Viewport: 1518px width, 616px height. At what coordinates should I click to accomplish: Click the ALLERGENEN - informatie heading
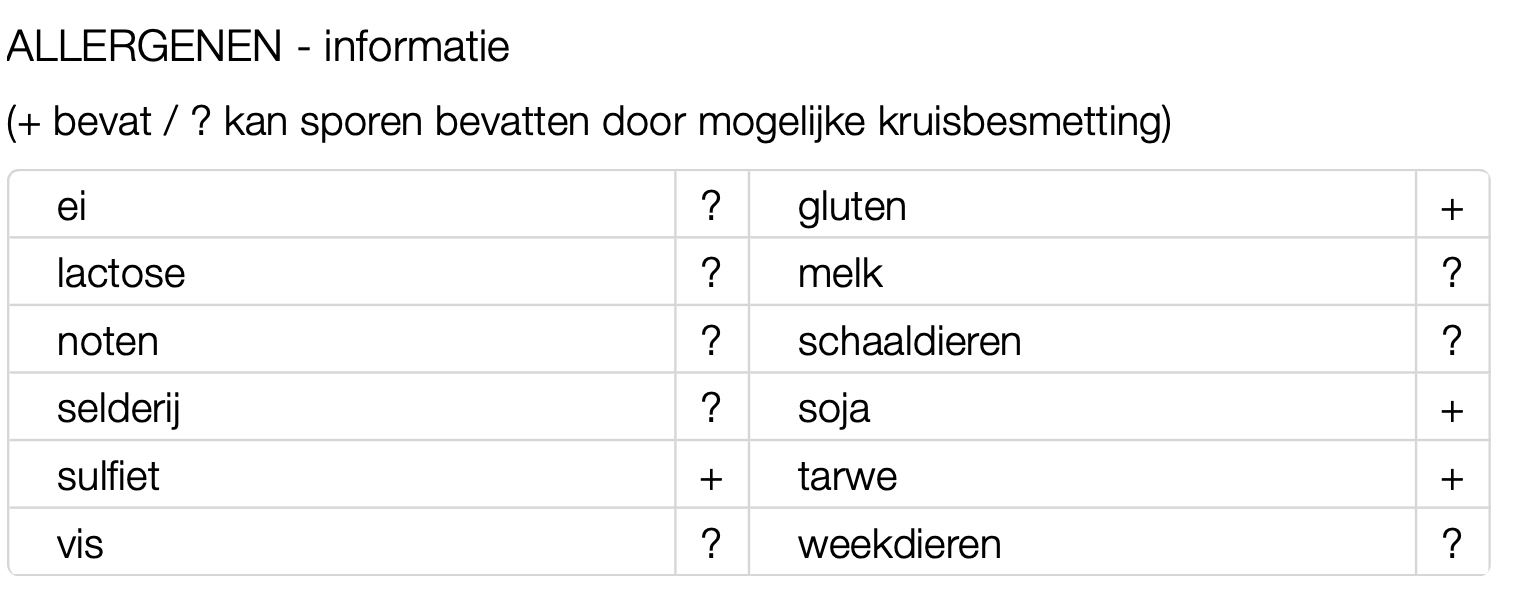pos(258,47)
